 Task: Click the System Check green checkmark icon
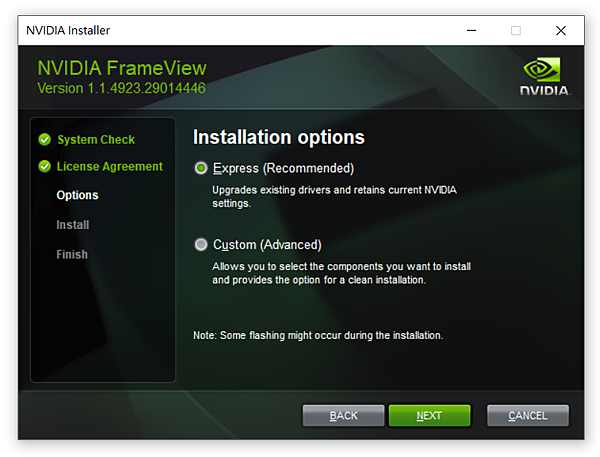click(45, 140)
